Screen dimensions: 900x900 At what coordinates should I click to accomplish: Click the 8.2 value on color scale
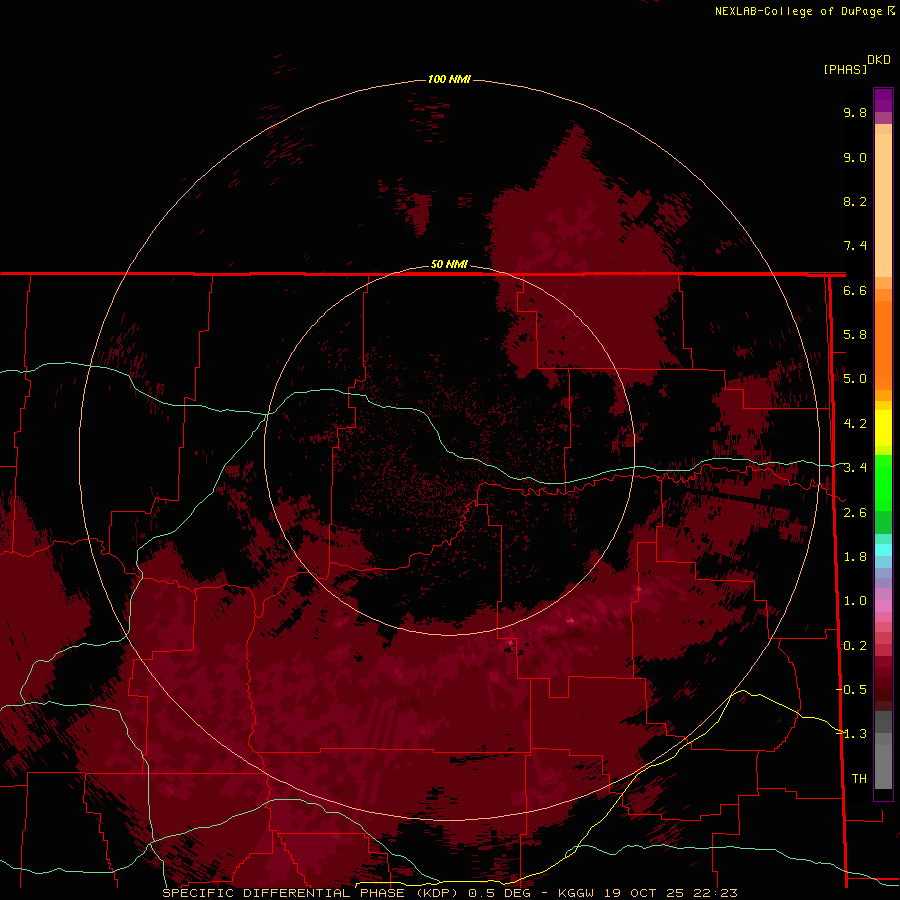tap(855, 201)
